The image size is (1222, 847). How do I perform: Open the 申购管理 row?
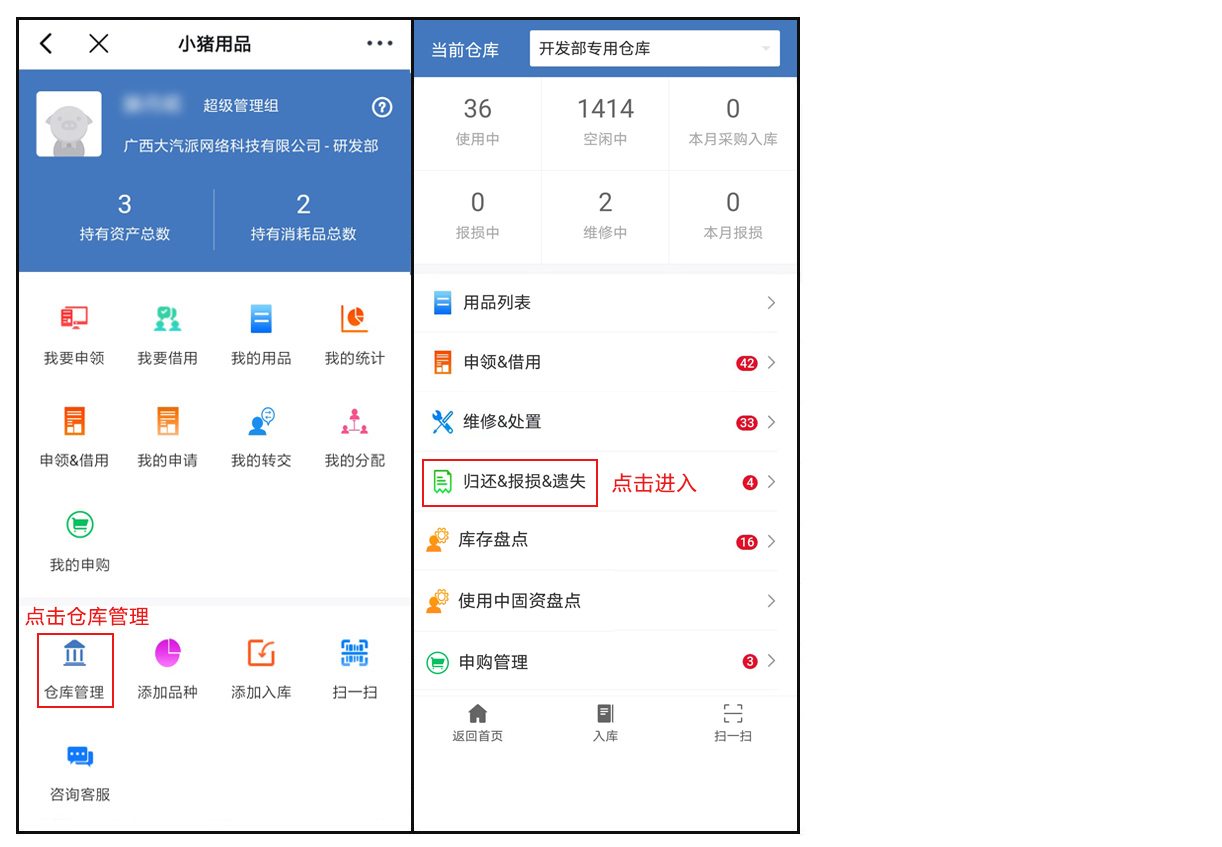click(605, 661)
